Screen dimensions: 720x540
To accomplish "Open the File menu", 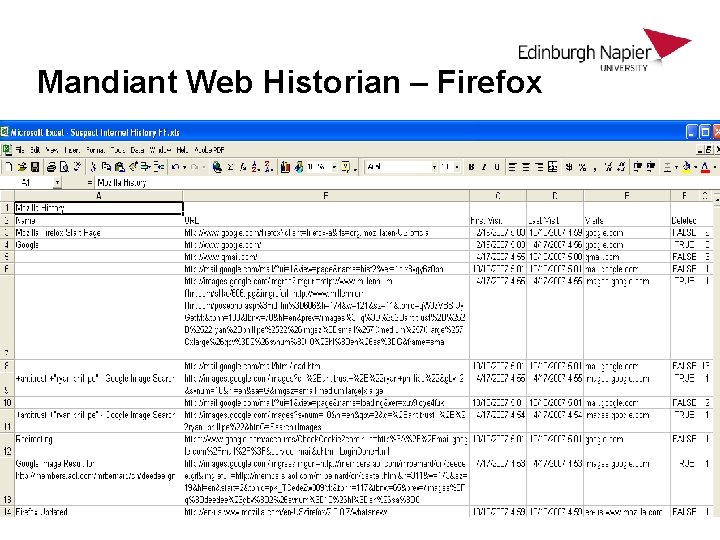I will pos(20,150).
